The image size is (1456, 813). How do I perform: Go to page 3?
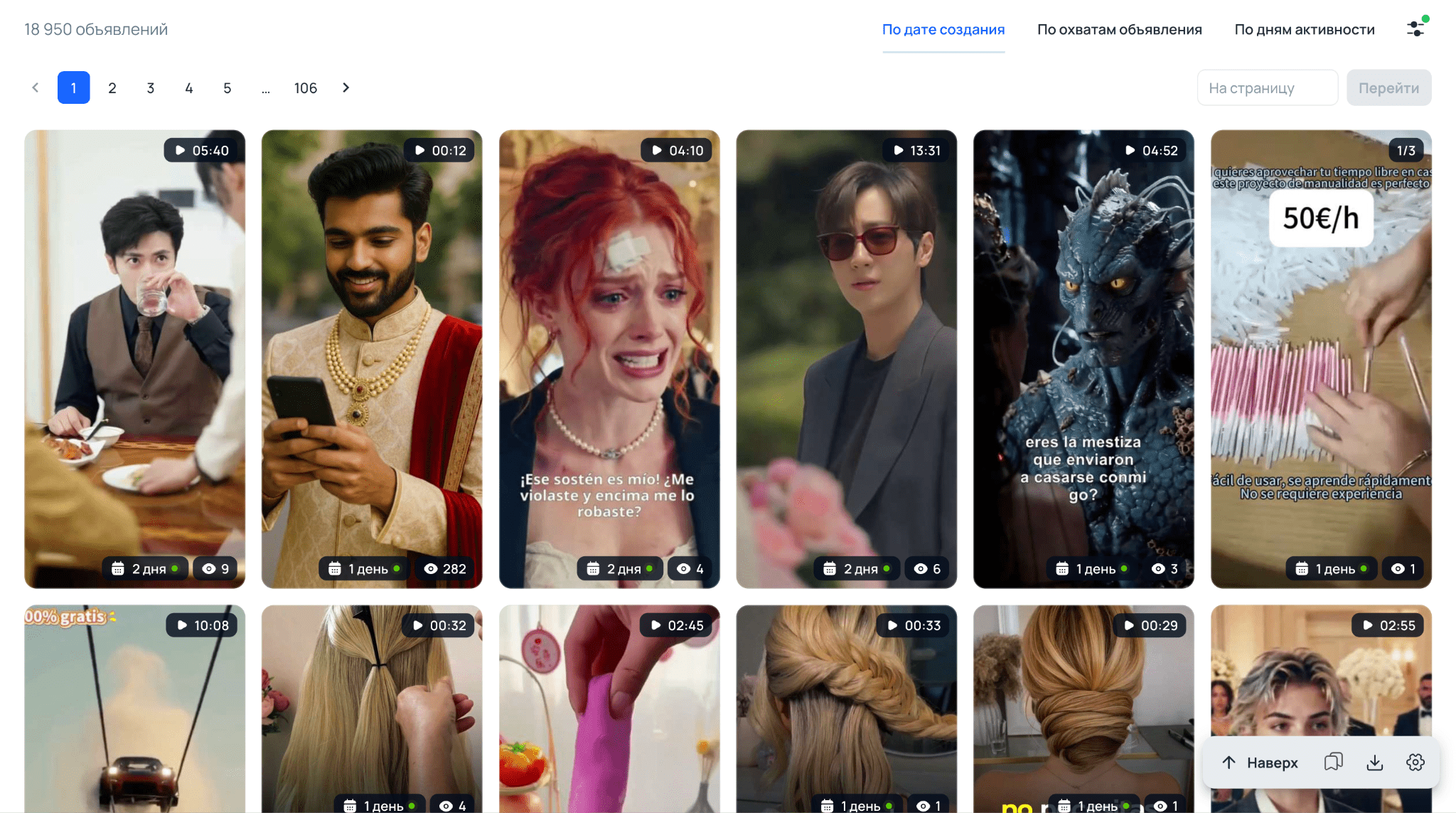point(151,87)
